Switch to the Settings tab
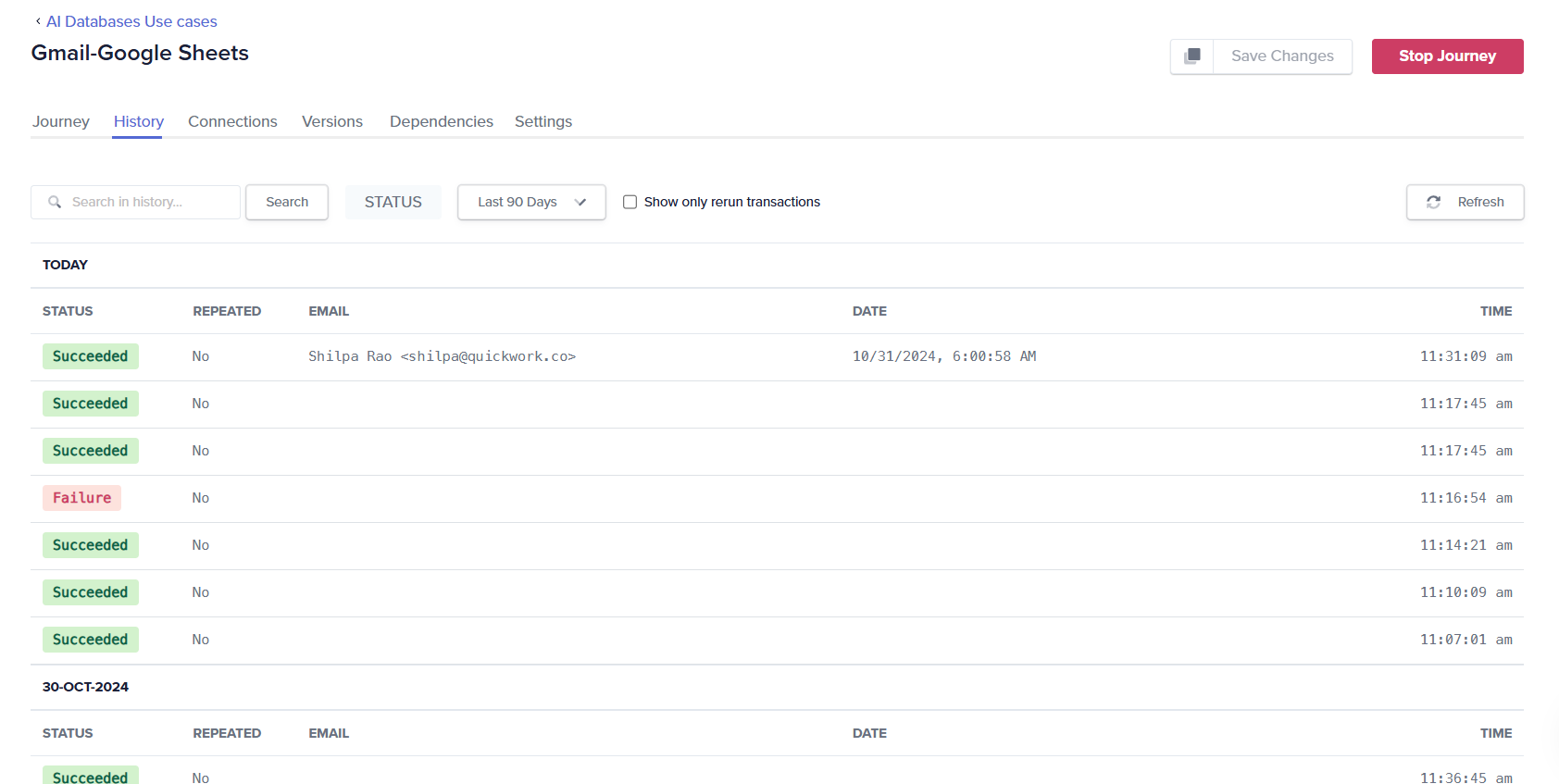The height and width of the screenshot is (784, 1559). [543, 121]
